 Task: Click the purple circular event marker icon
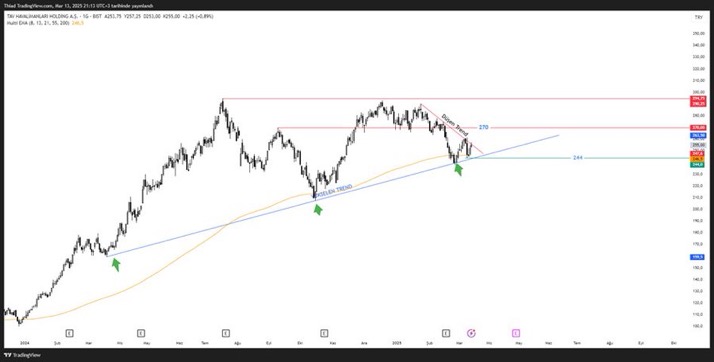[471, 333]
